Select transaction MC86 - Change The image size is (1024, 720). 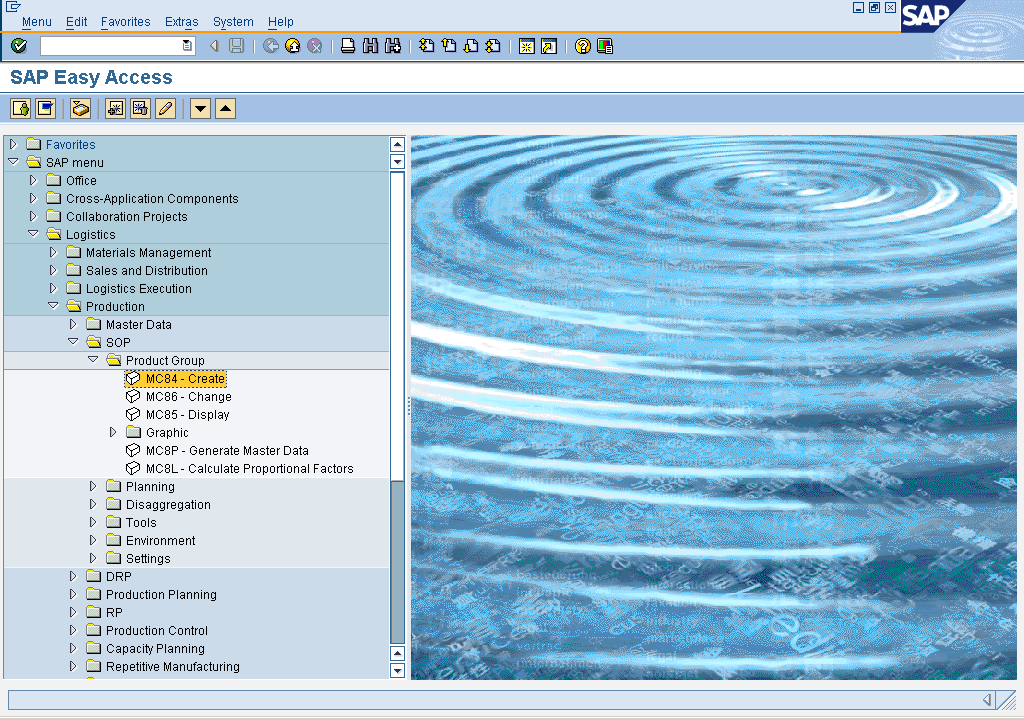(189, 397)
